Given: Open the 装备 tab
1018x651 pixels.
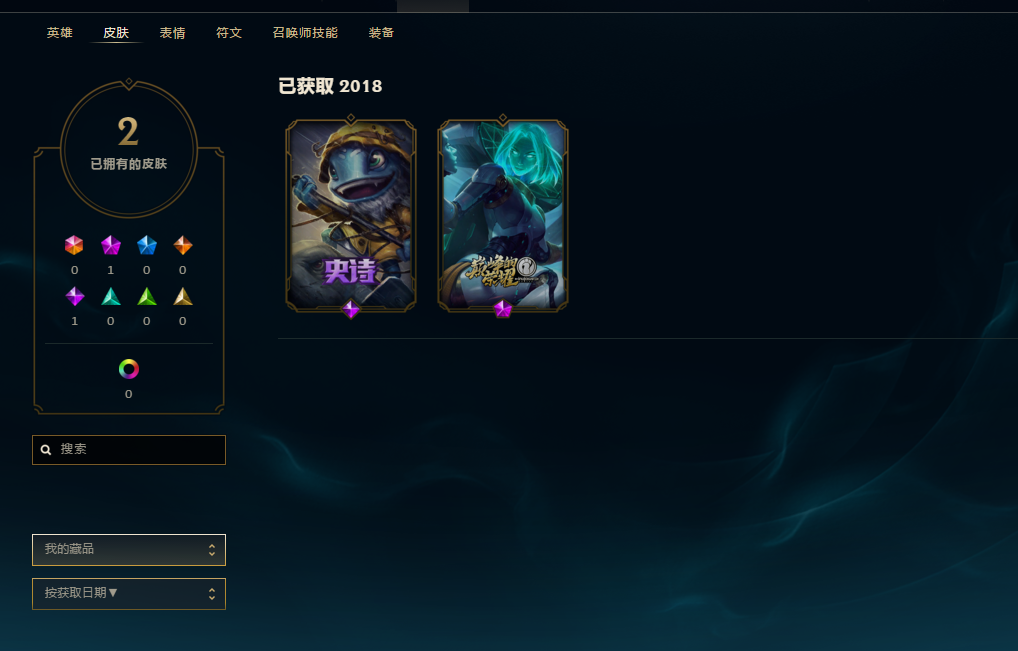Looking at the screenshot, I should point(381,32).
